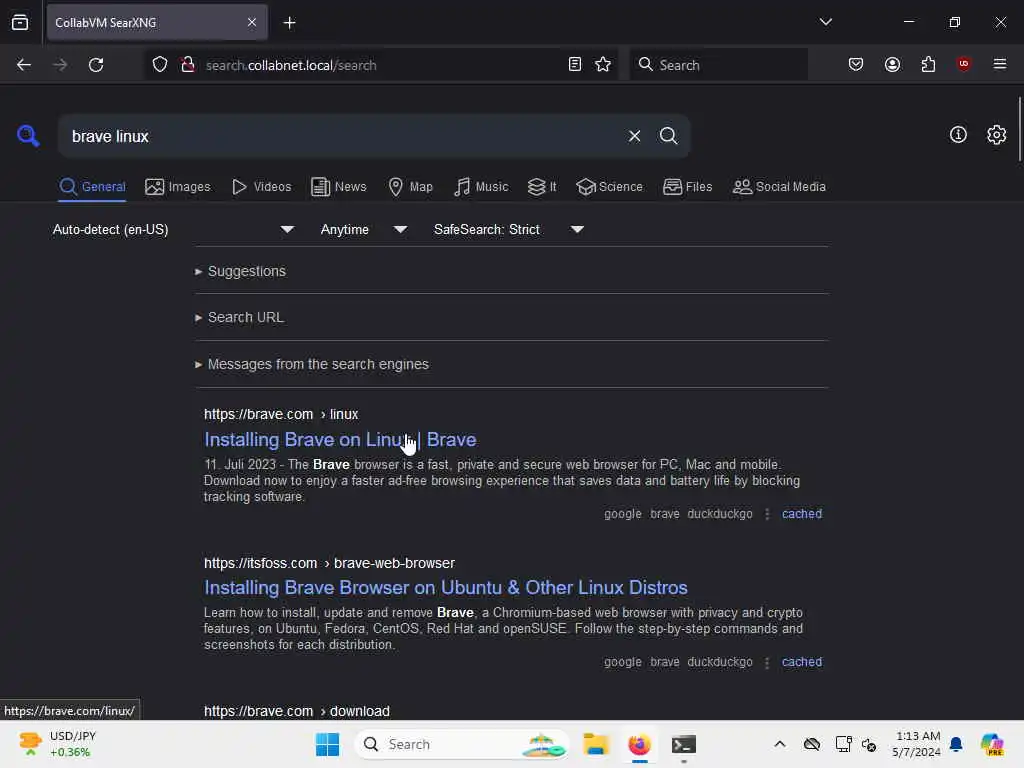This screenshot has width=1024, height=768.
Task: Open Firefox hamburger application menu
Action: tap(1000, 64)
